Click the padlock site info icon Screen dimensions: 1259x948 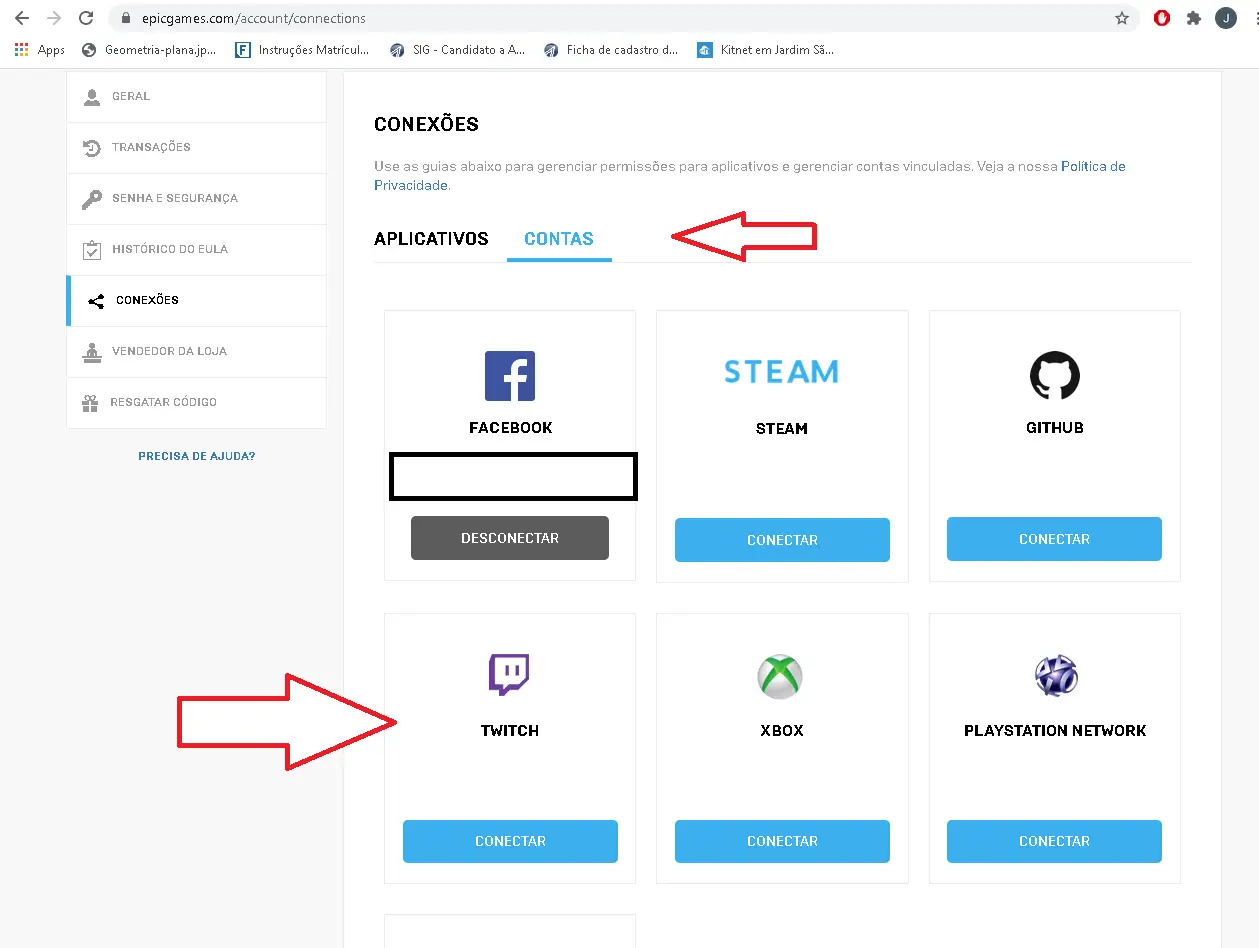pyautogui.click(x=125, y=18)
